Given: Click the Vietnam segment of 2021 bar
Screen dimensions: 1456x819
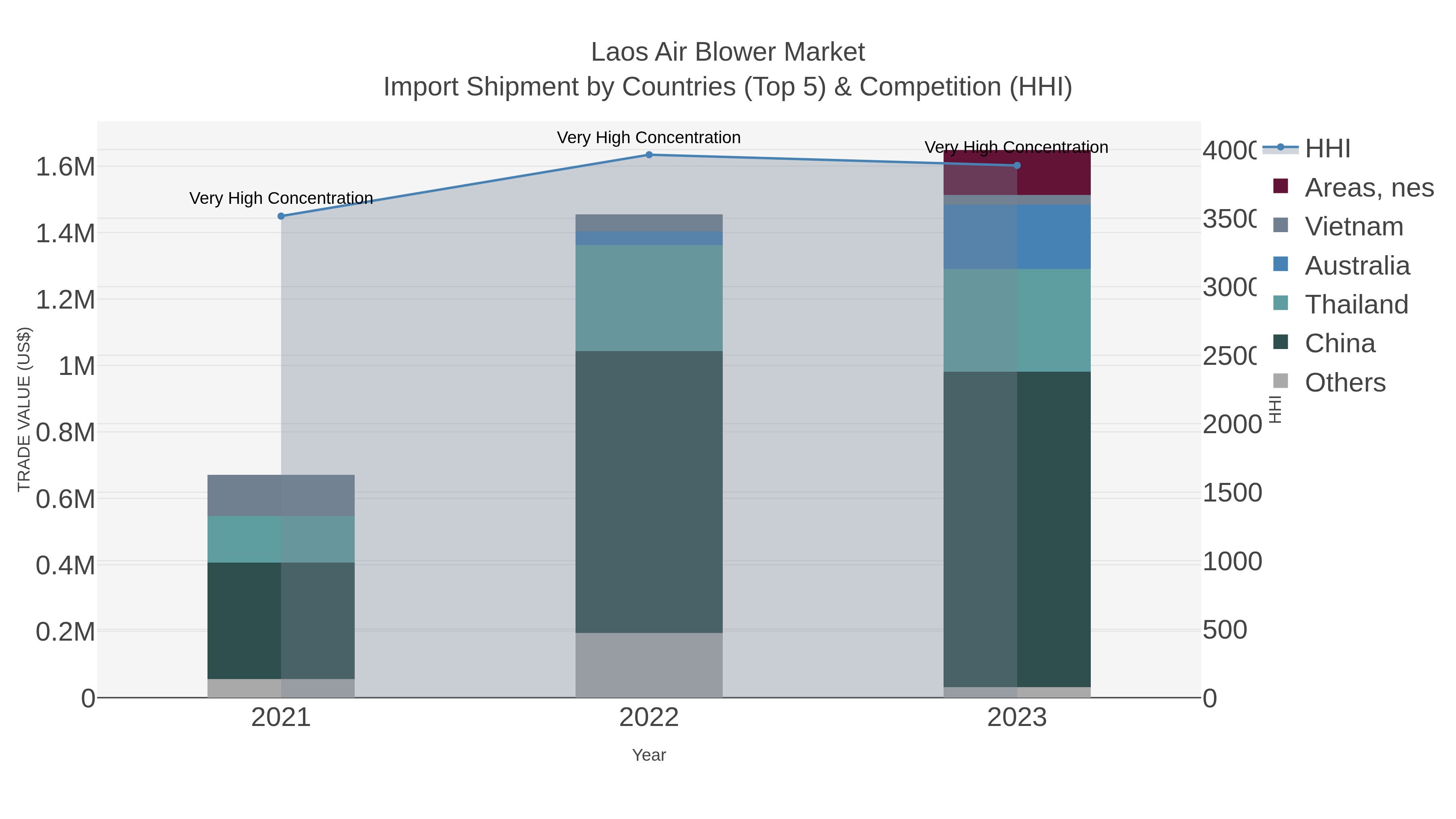Looking at the screenshot, I should click(x=281, y=495).
